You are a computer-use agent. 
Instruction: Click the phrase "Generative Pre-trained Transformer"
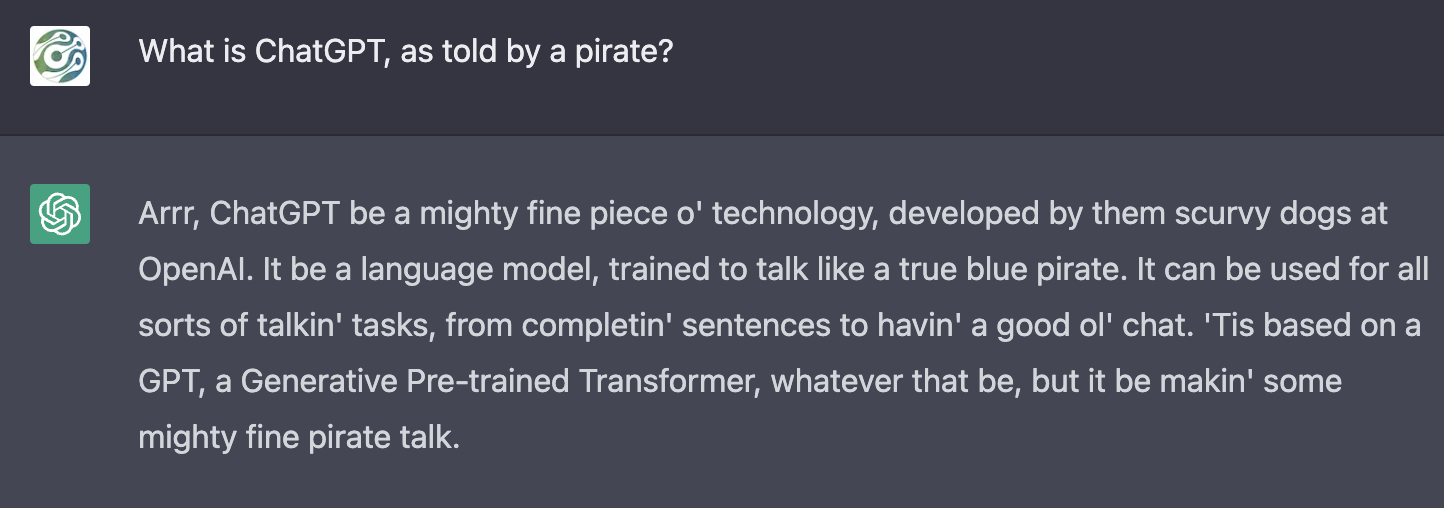pos(500,381)
